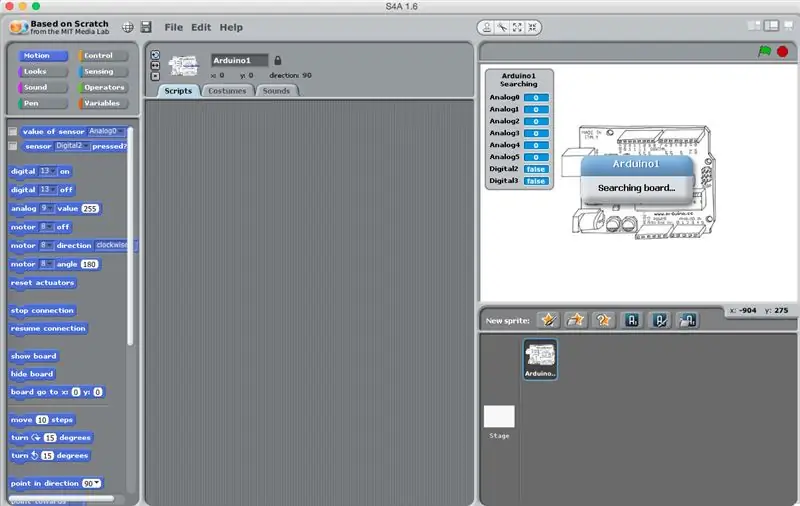Switch to the Sounds tab
The width and height of the screenshot is (800, 506).
coord(276,91)
